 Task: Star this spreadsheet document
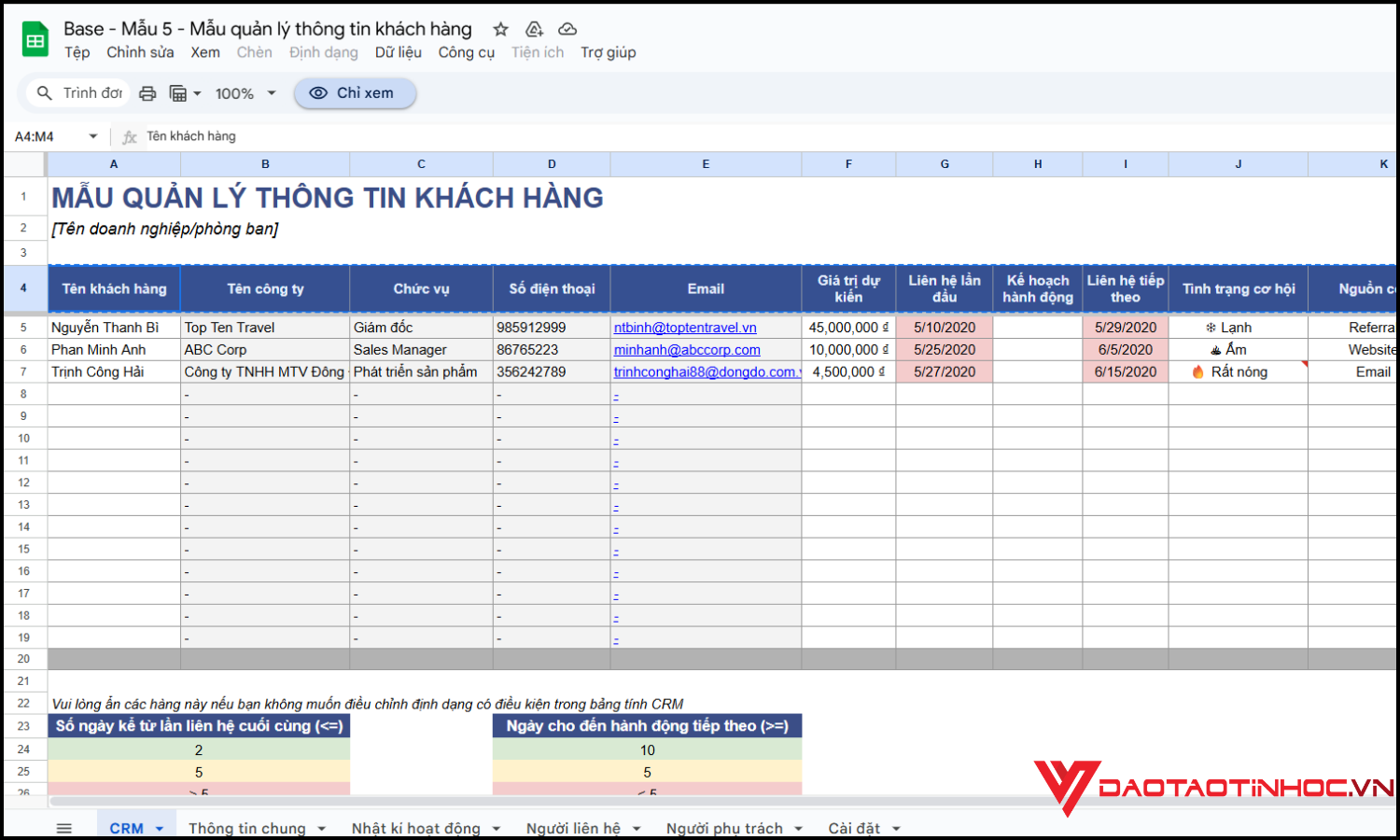click(501, 29)
